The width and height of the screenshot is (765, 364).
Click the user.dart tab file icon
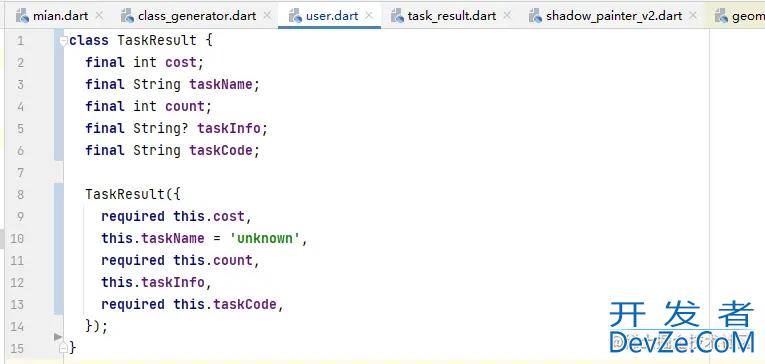pos(295,16)
